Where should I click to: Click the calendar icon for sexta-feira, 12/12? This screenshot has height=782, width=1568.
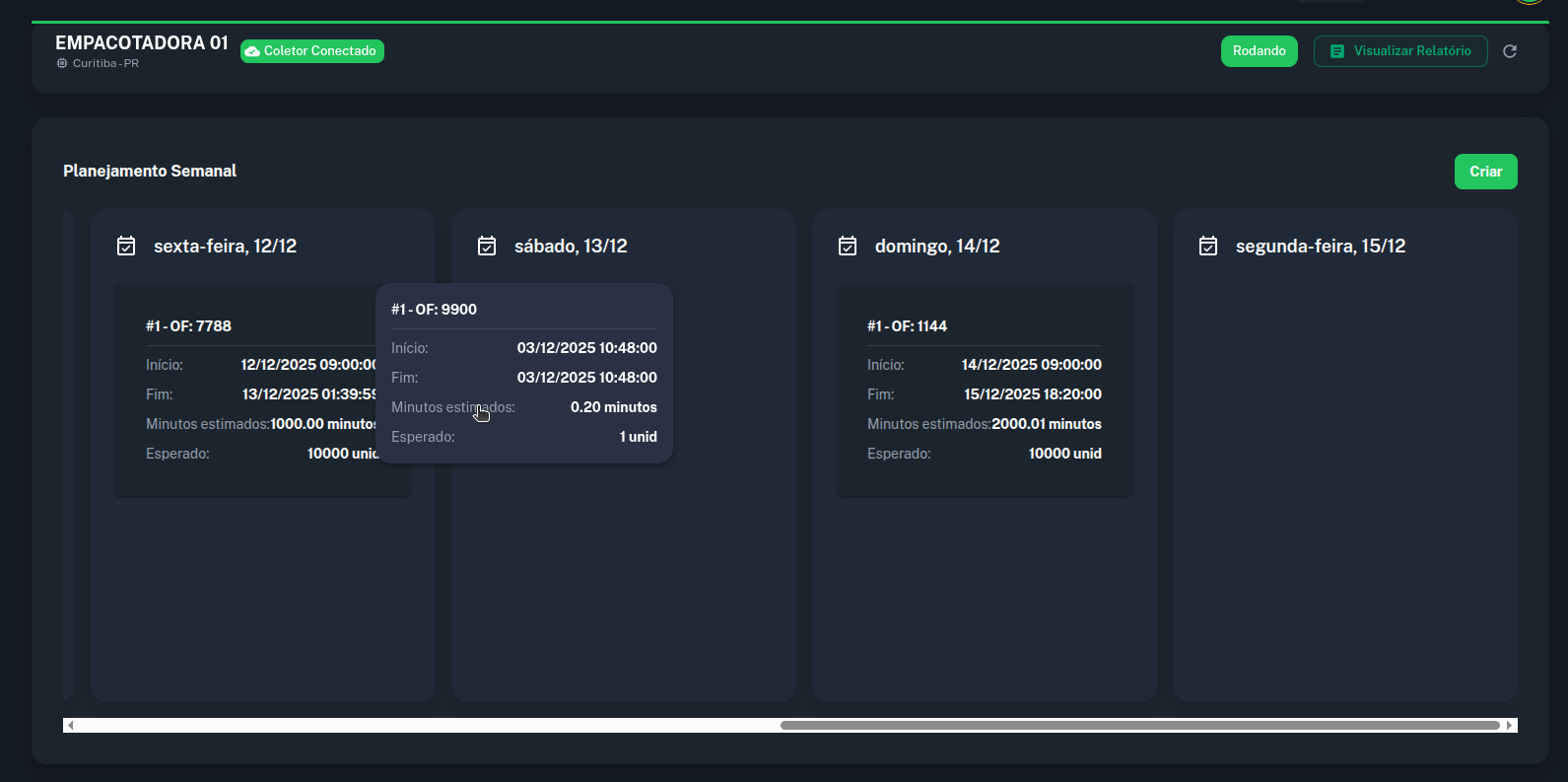coord(126,246)
